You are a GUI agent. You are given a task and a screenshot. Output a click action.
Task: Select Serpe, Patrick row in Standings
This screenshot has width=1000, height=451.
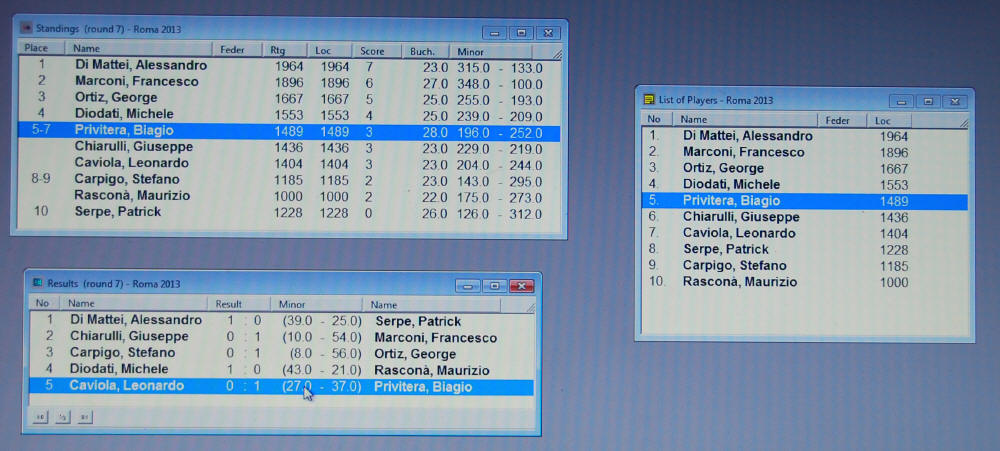pyautogui.click(x=289, y=212)
